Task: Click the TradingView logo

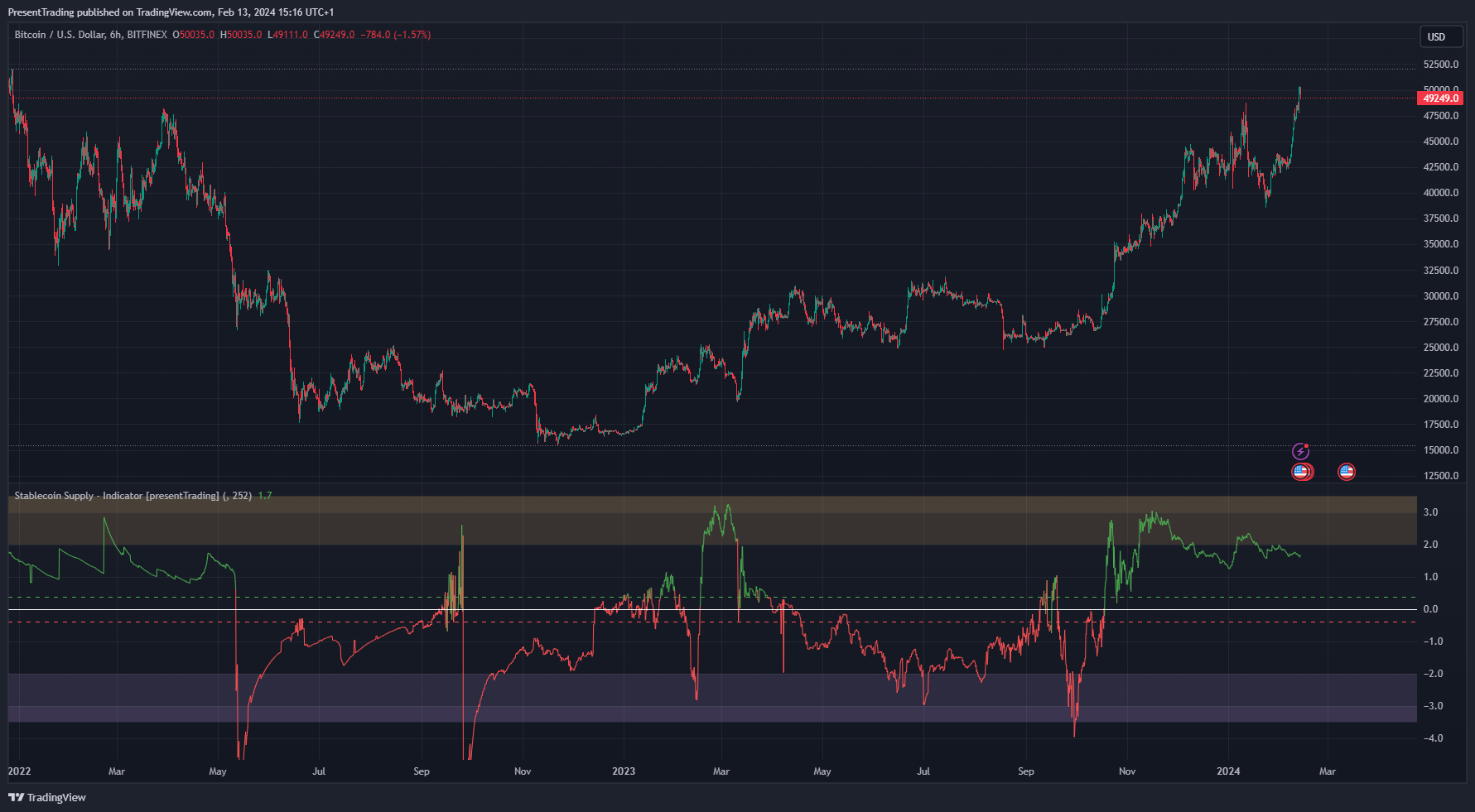Action: pyautogui.click(x=47, y=797)
